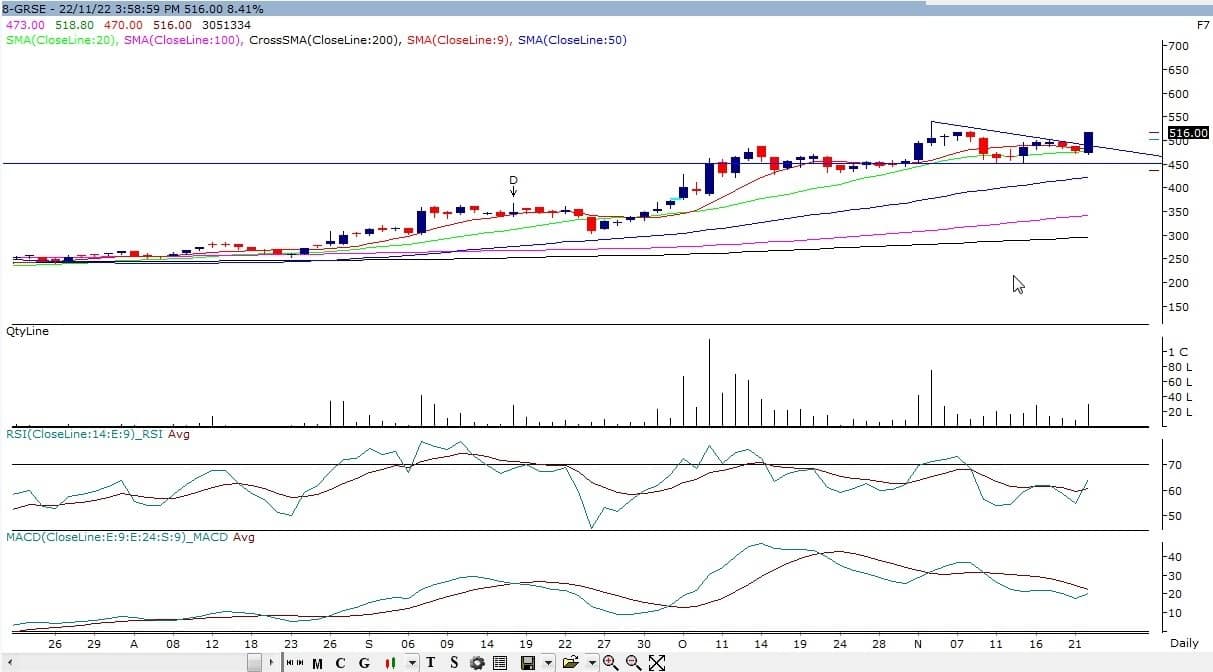The image size is (1213, 672).
Task: Open the chart type dropdown arrow
Action: 411,662
